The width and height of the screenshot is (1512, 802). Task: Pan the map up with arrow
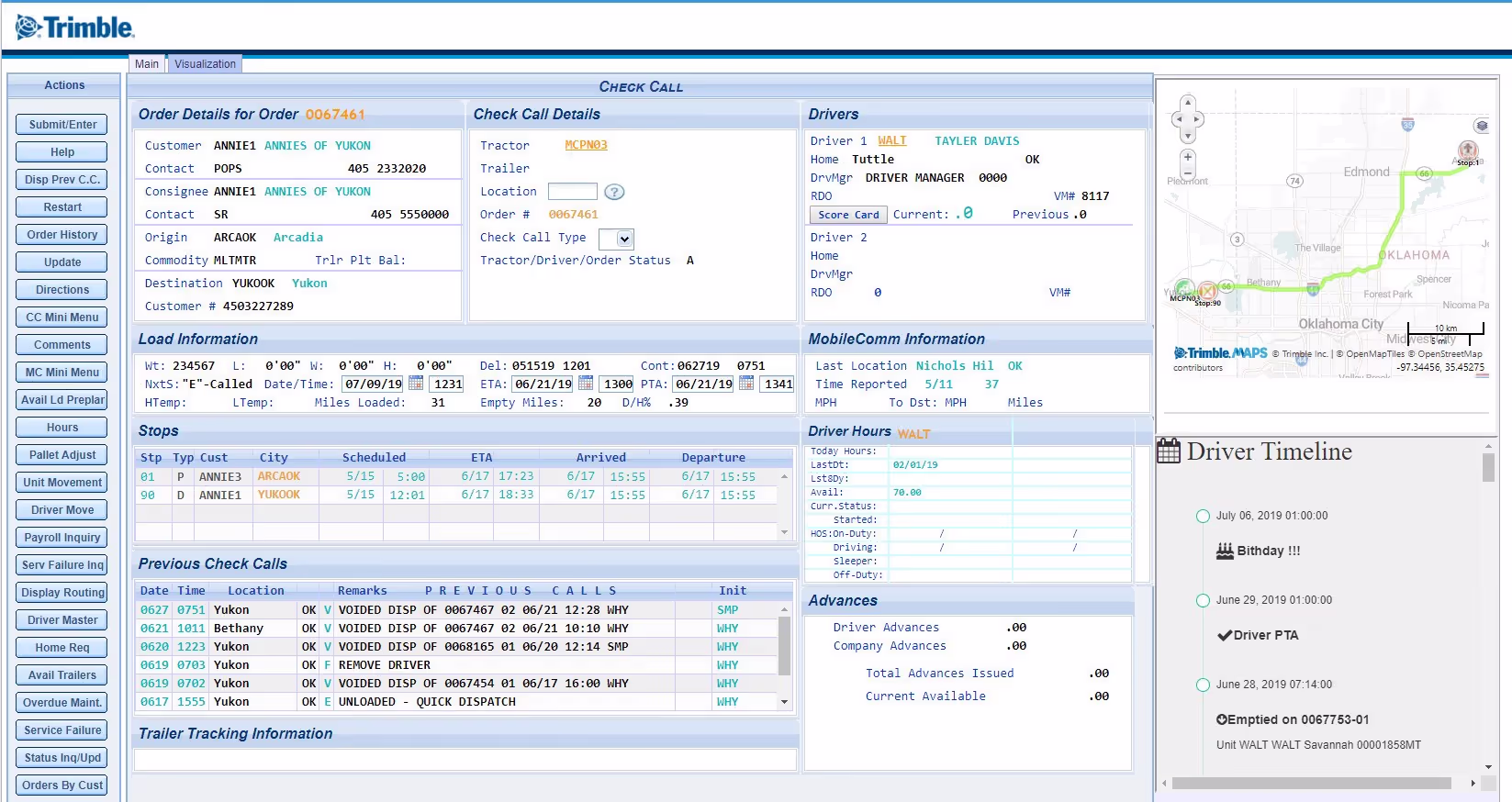[1188, 103]
